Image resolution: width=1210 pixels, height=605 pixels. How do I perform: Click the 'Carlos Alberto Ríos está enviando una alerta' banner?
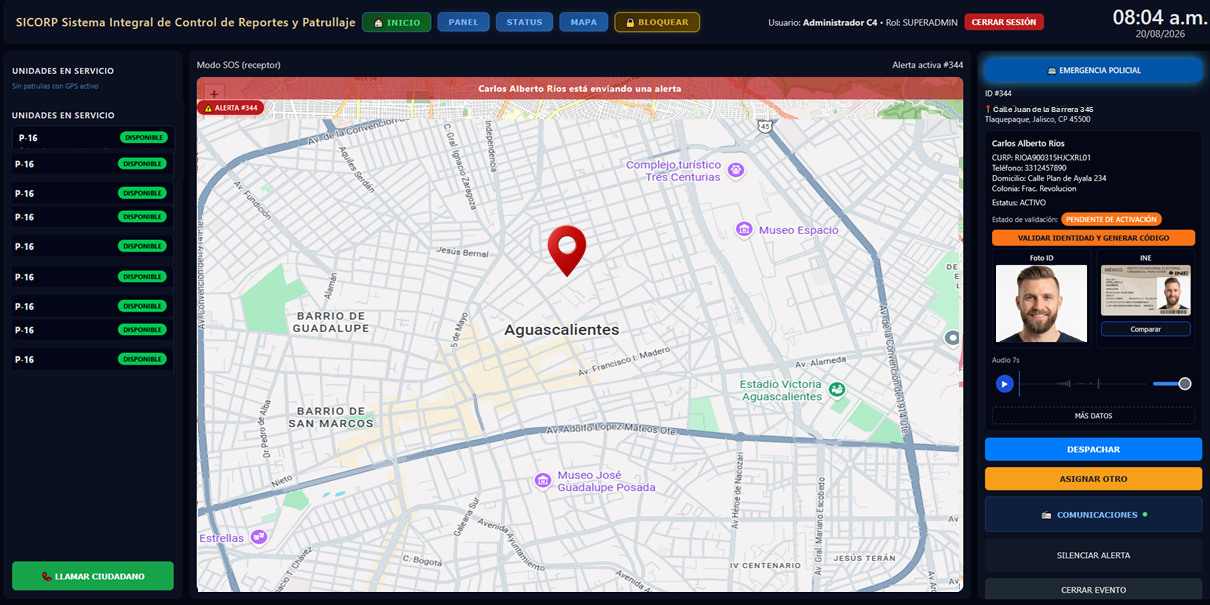tap(580, 89)
